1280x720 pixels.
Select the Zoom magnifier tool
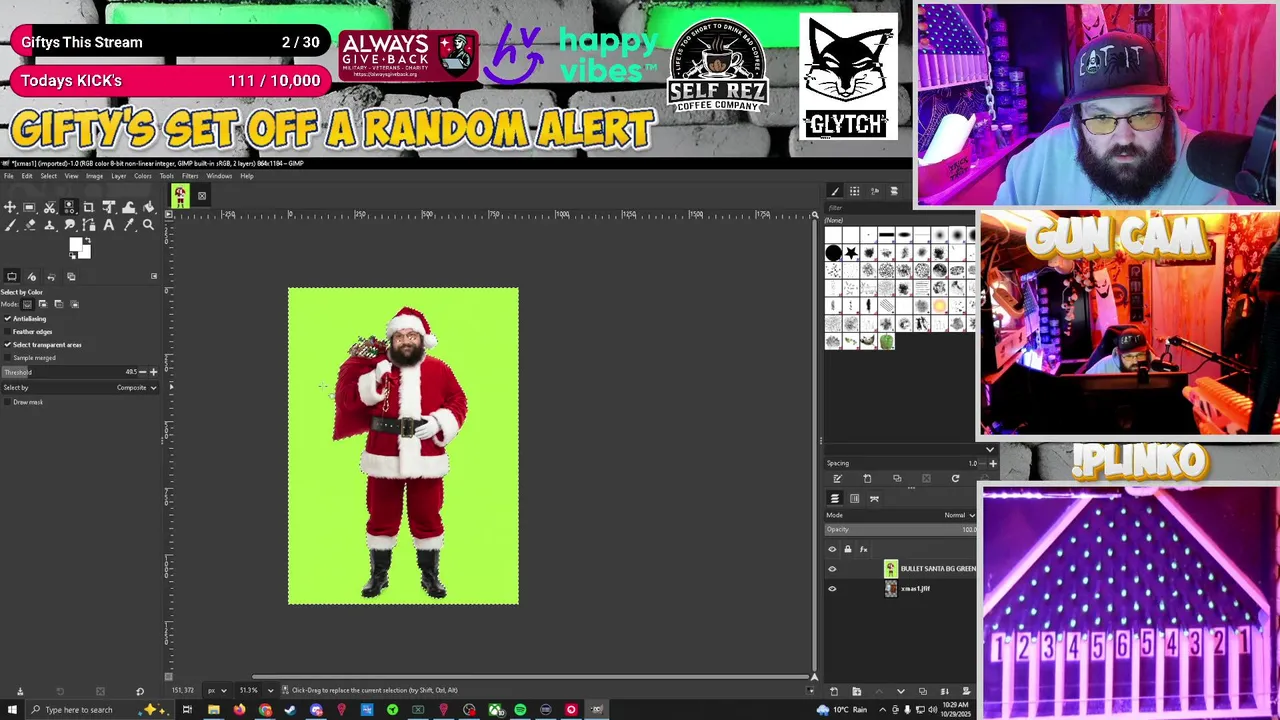pos(148,225)
